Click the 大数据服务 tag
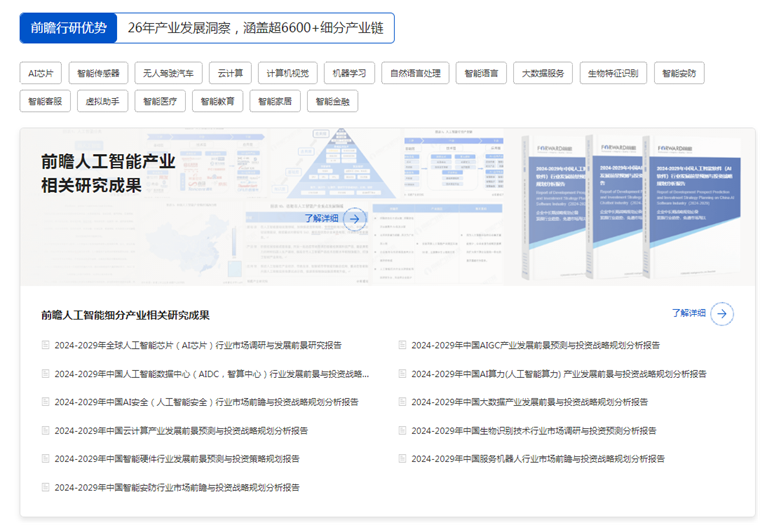The width and height of the screenshot is (760, 525). point(543,73)
